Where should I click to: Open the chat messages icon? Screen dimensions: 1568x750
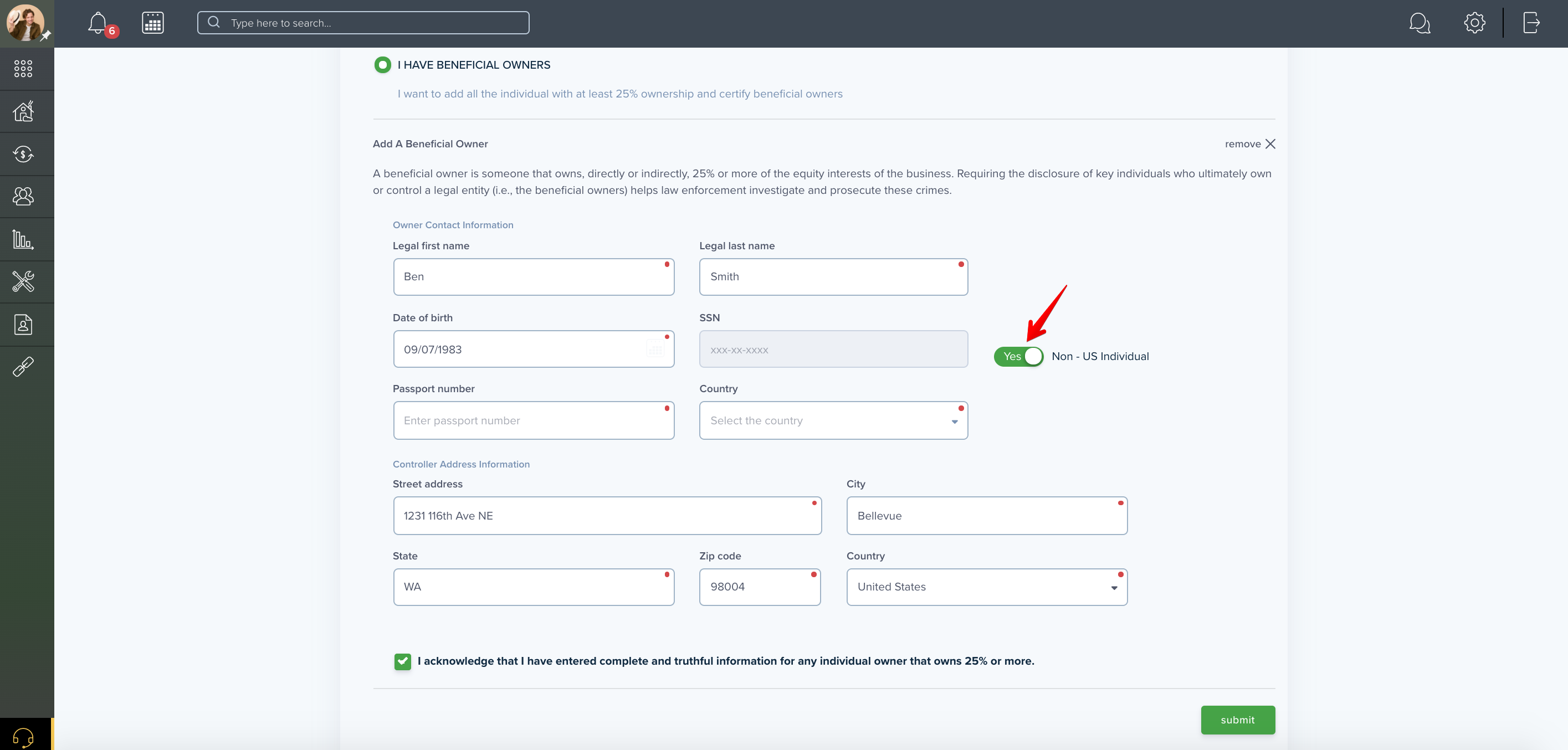[x=1419, y=23]
